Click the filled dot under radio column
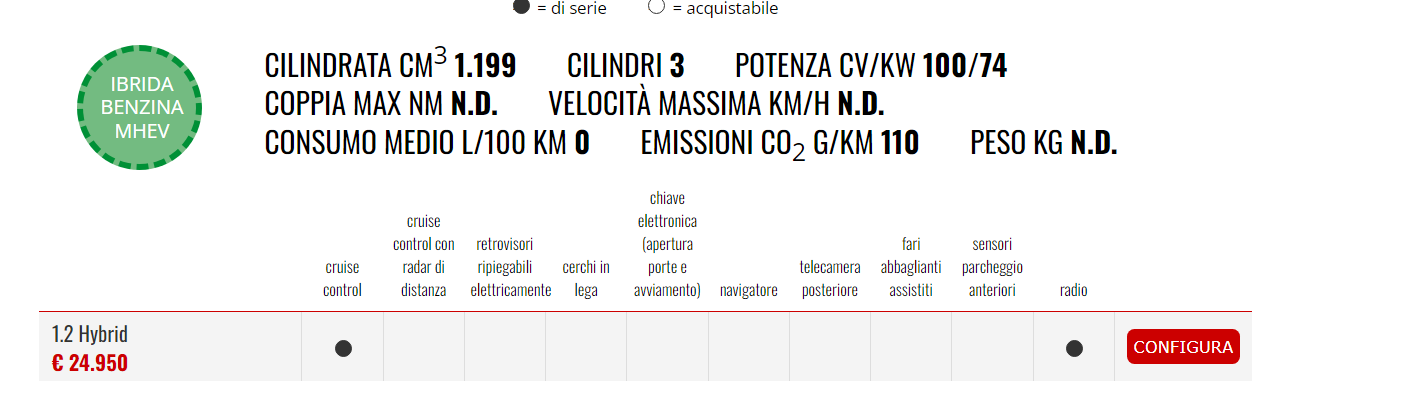This screenshot has height=403, width=1402. click(1074, 348)
